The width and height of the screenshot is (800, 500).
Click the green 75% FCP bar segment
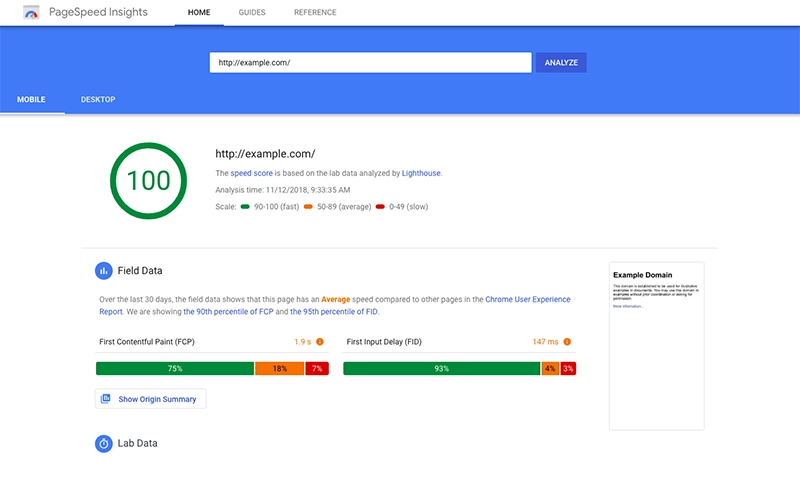pos(175,368)
